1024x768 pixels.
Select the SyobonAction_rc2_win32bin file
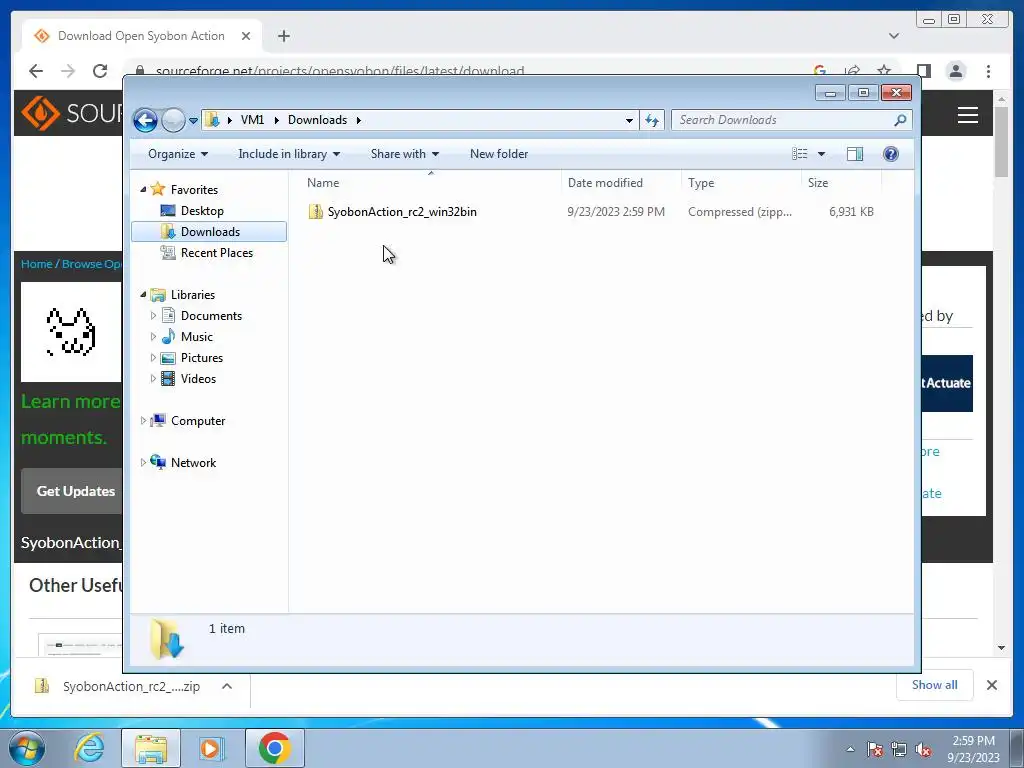(x=402, y=212)
